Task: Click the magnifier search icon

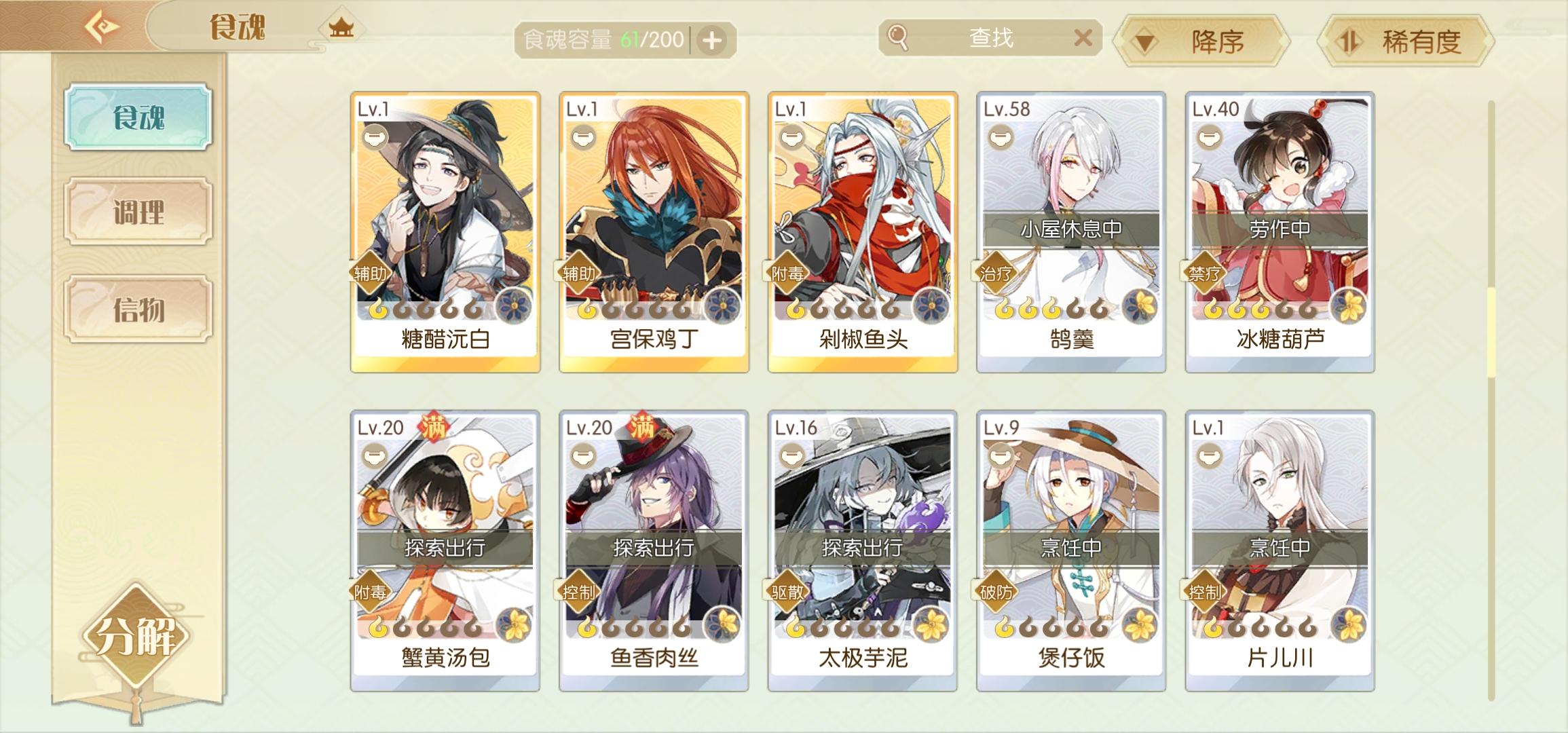Action: 897,37
